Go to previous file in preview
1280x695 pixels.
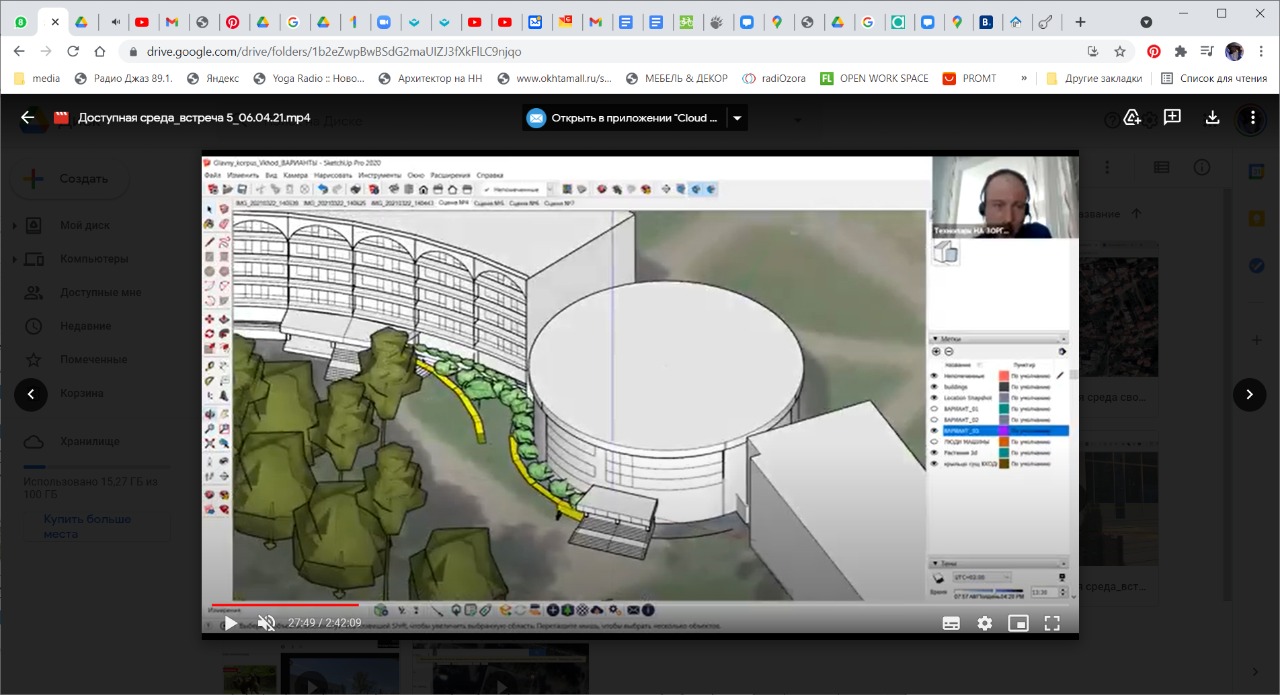(31, 394)
